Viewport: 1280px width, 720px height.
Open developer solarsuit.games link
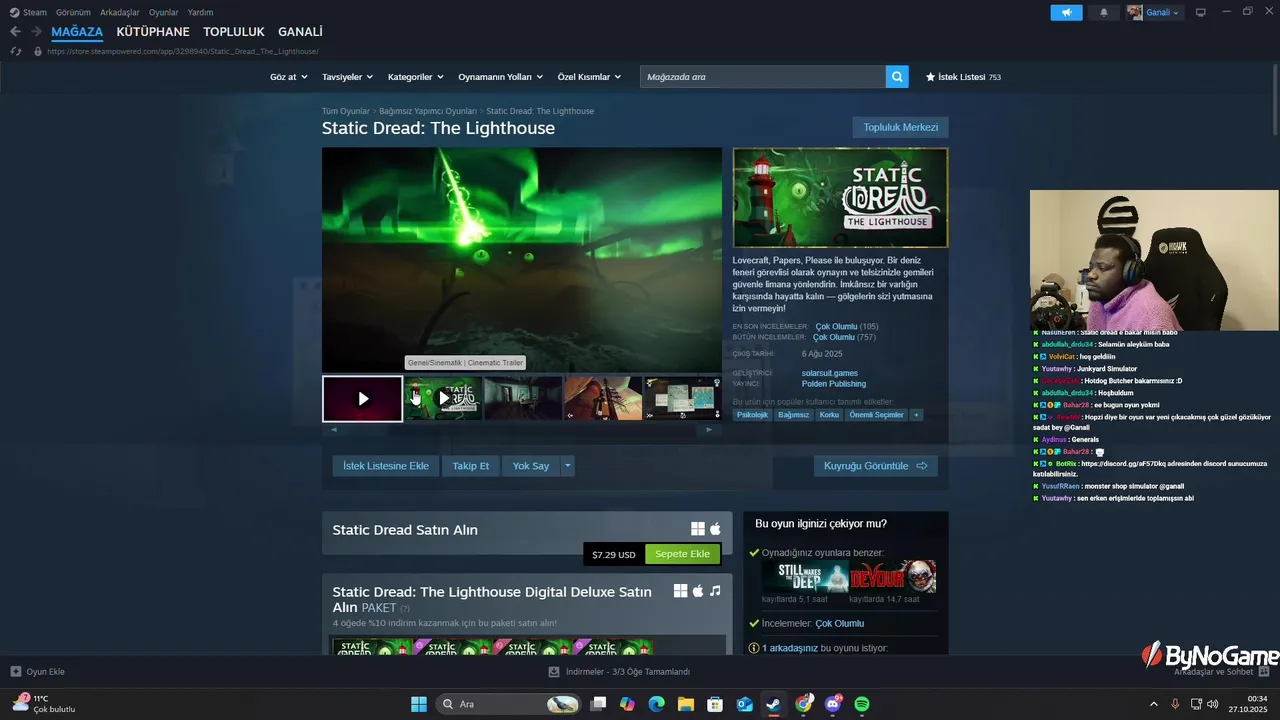coord(829,373)
